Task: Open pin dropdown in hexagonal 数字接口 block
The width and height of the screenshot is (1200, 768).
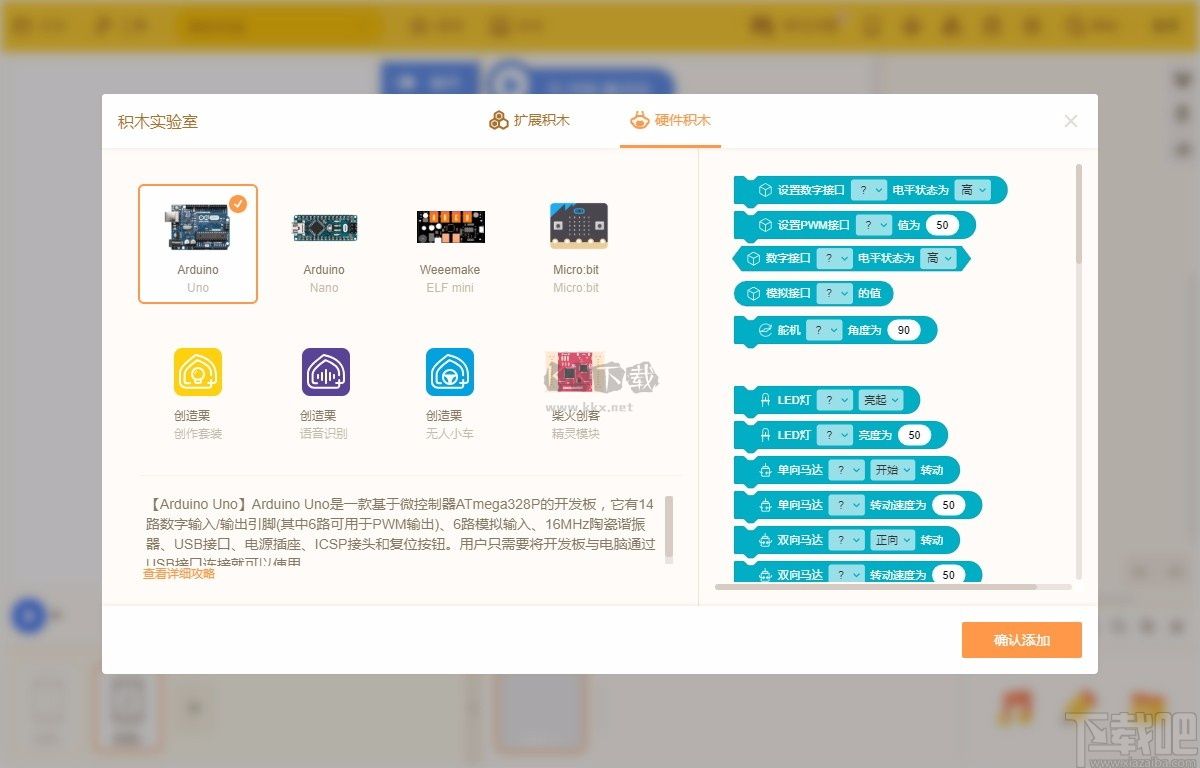Action: [834, 258]
